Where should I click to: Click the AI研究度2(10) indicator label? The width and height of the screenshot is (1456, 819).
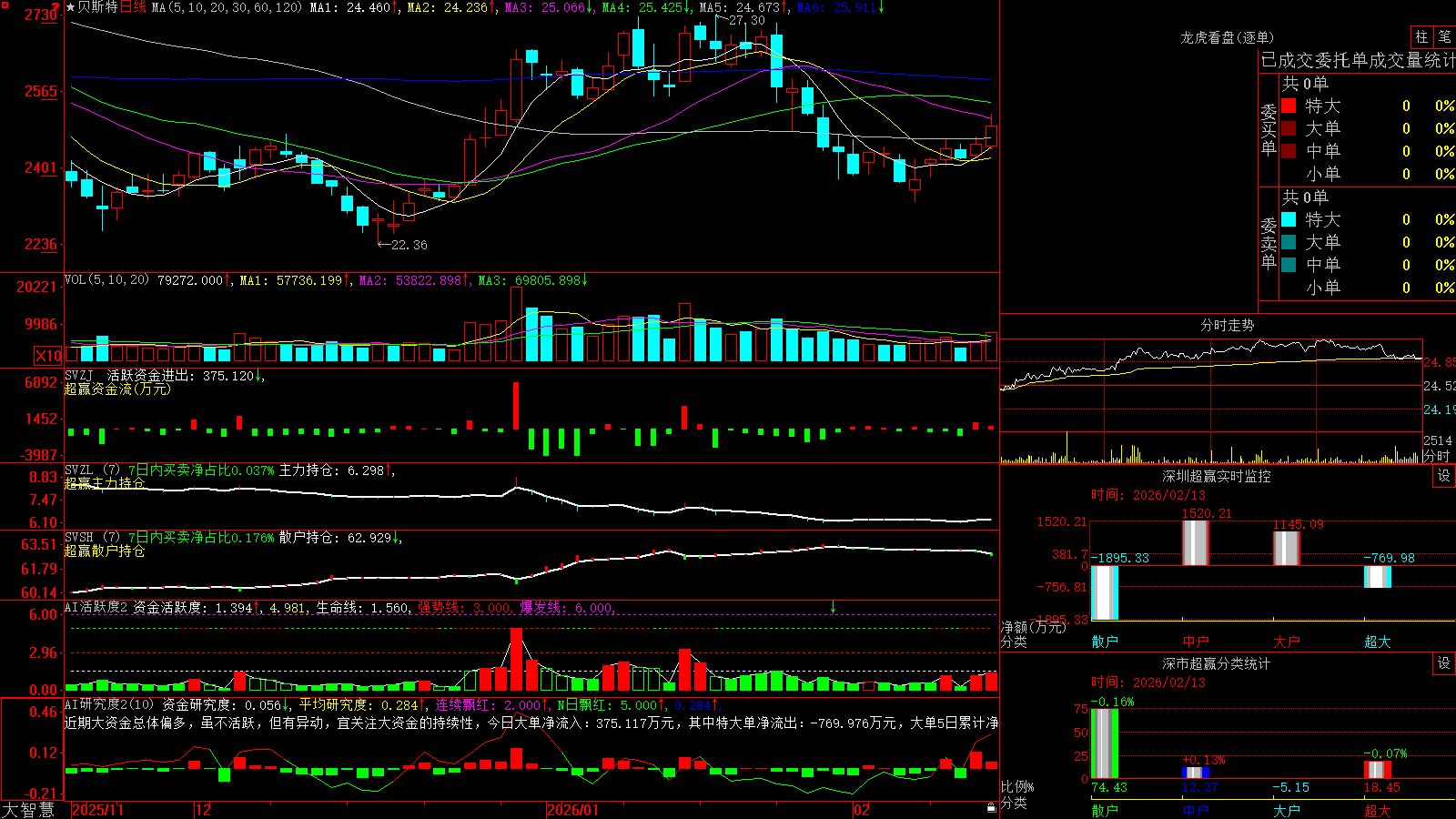(x=110, y=705)
